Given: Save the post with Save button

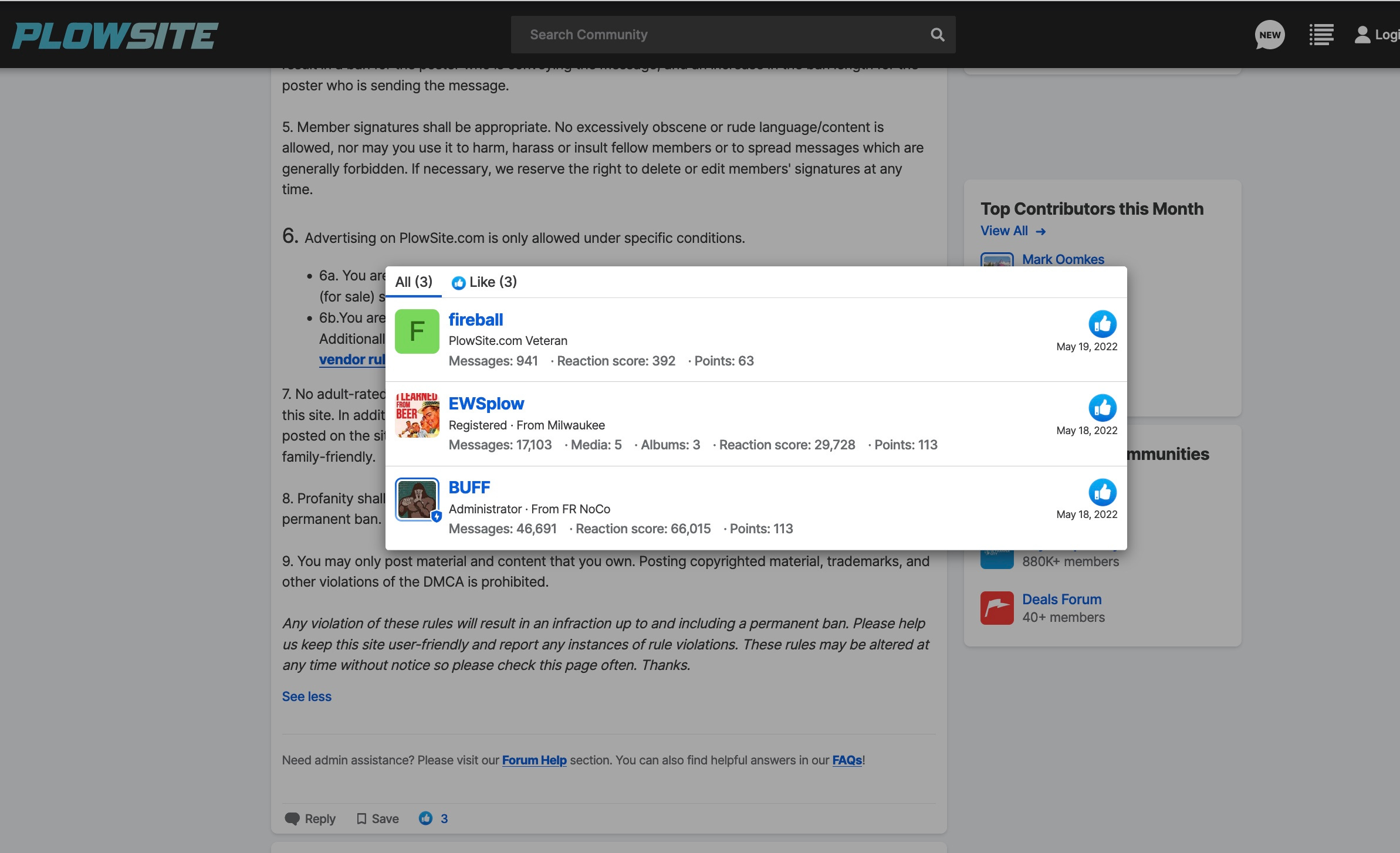Looking at the screenshot, I should [378, 818].
